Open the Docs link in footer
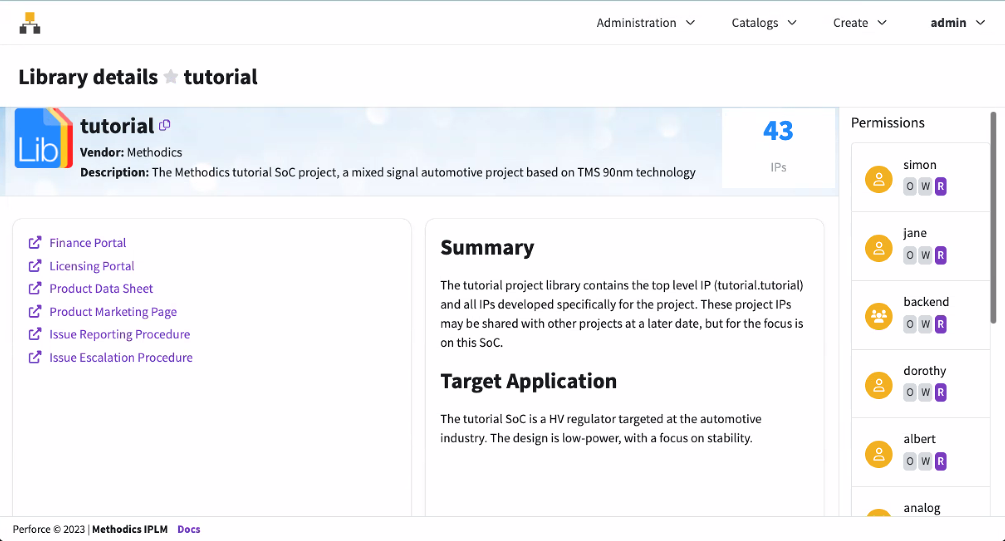Viewport: 1005px width, 541px height. [188, 529]
